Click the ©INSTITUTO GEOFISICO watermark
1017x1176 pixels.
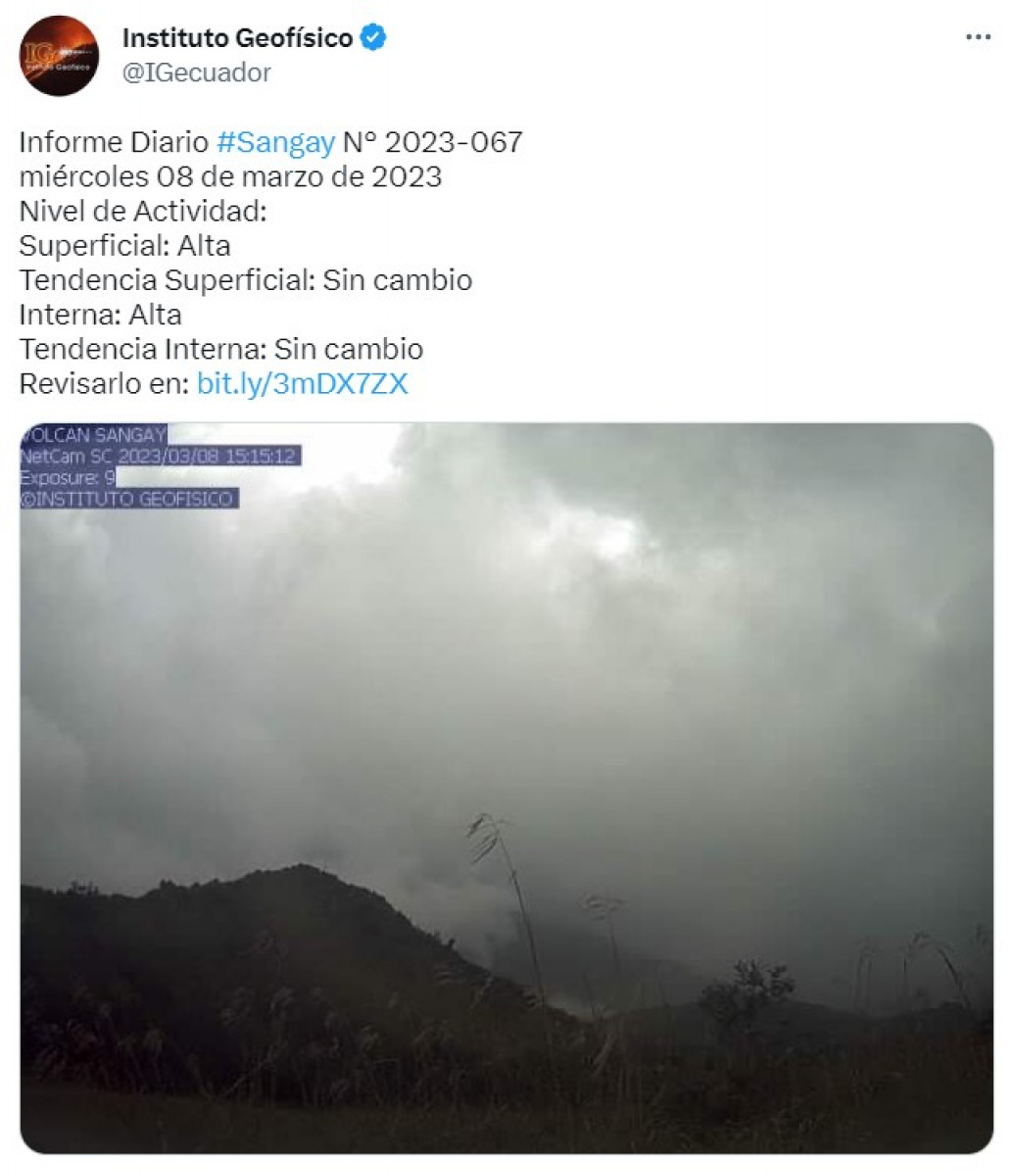pyautogui.click(x=128, y=499)
